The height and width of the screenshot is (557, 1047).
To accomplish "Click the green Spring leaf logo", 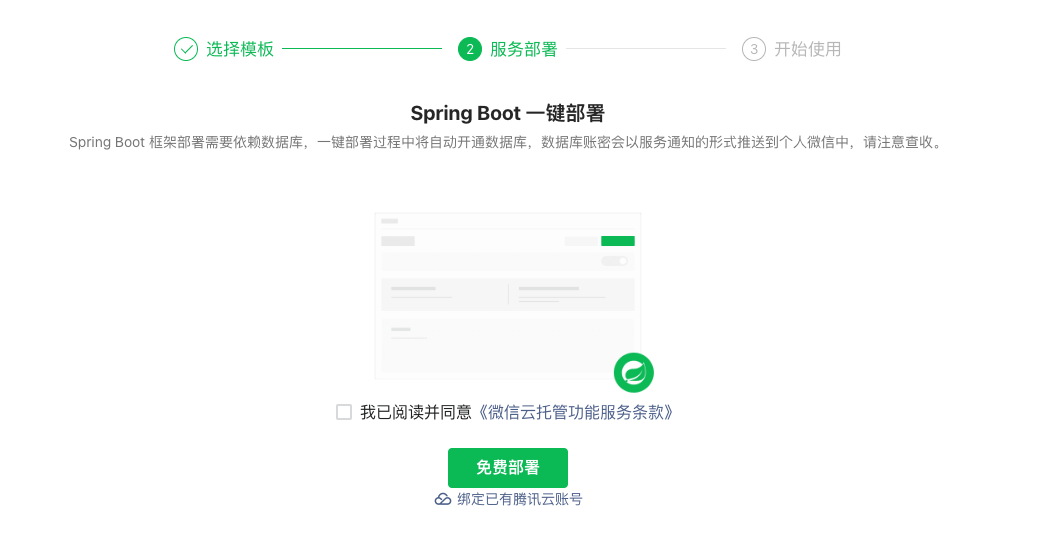I will 633,373.
